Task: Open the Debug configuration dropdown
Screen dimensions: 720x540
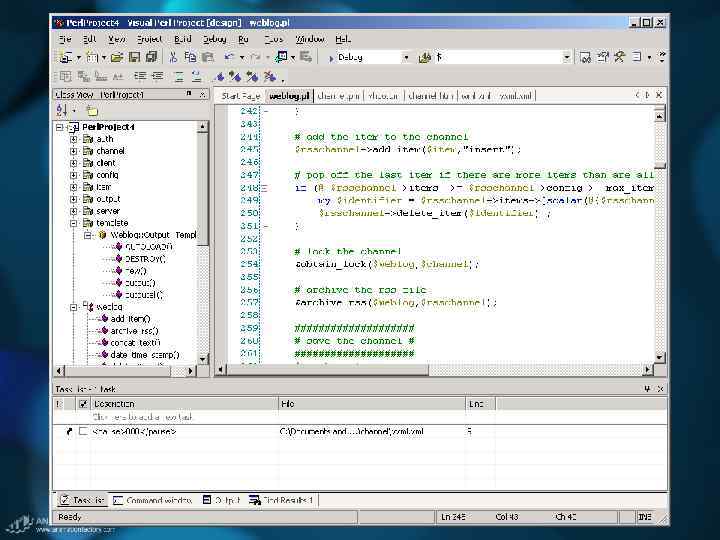Action: point(406,58)
